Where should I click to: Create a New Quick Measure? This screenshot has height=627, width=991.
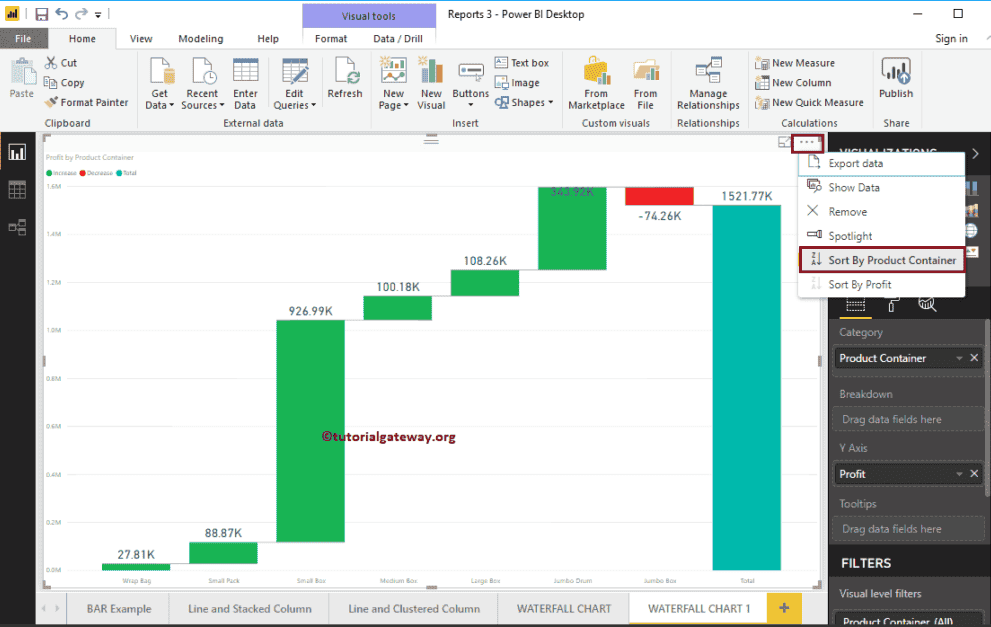click(x=809, y=102)
